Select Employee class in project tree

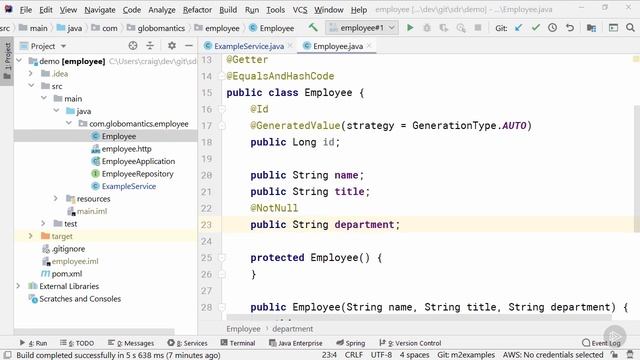click(119, 136)
